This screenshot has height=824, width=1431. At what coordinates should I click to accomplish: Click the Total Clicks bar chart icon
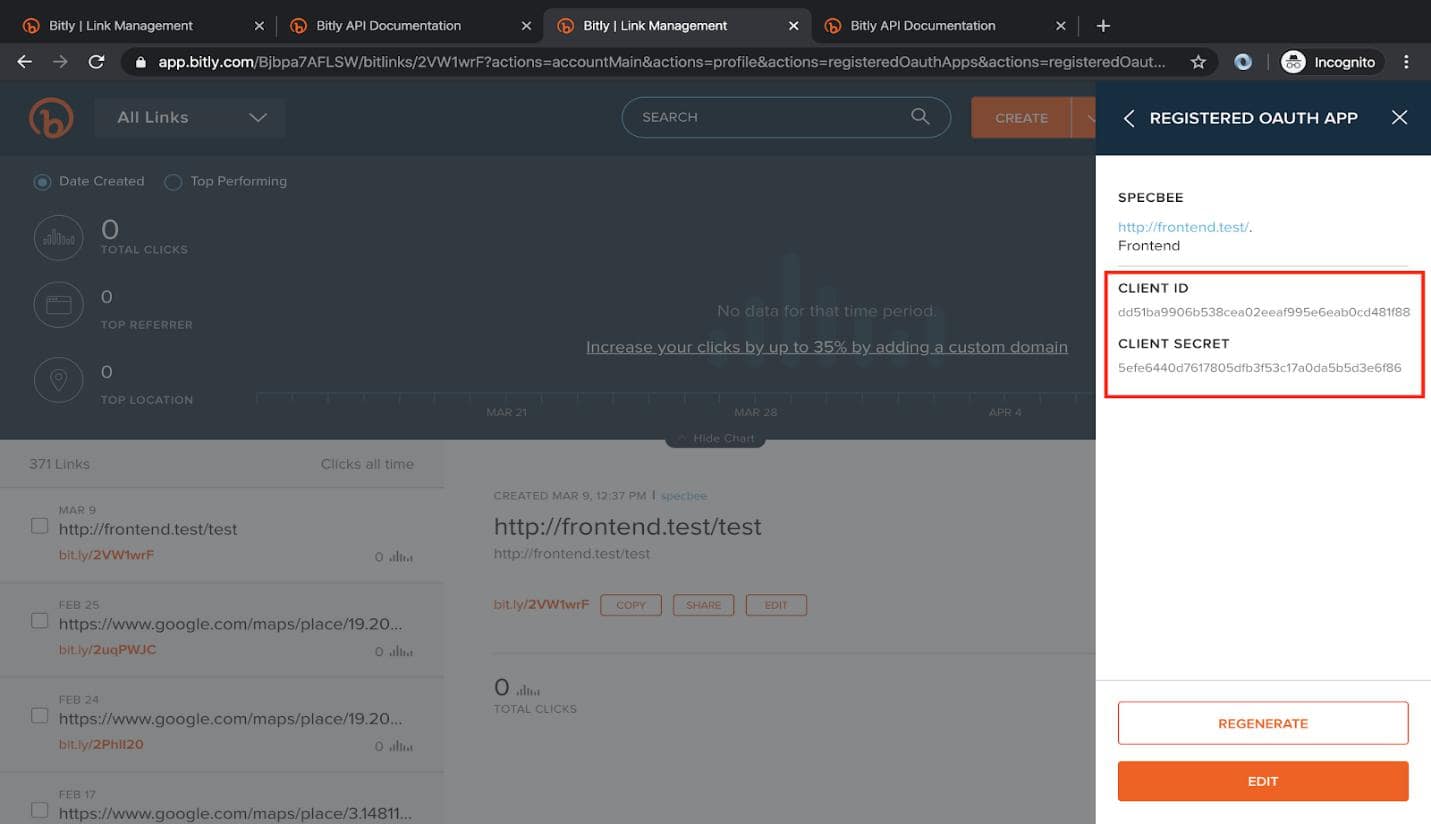[59, 237]
